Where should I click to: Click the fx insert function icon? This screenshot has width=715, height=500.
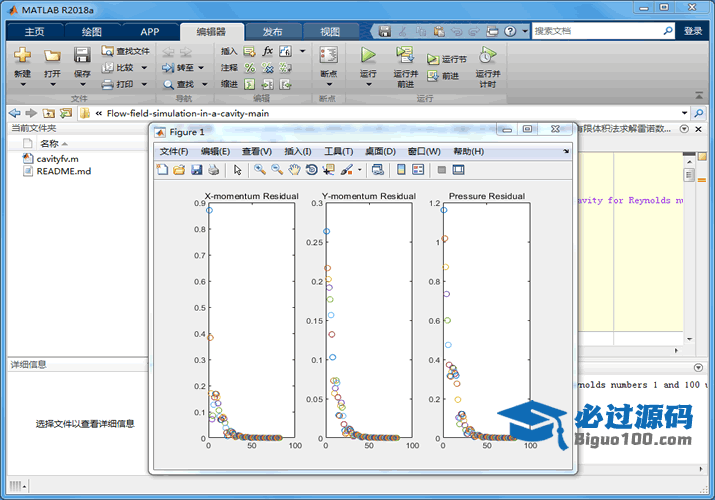(x=268, y=51)
